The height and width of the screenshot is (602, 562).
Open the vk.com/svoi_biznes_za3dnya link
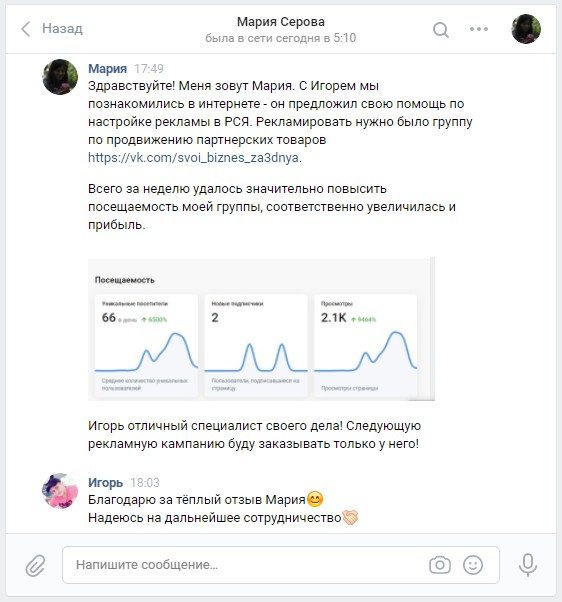tap(195, 158)
